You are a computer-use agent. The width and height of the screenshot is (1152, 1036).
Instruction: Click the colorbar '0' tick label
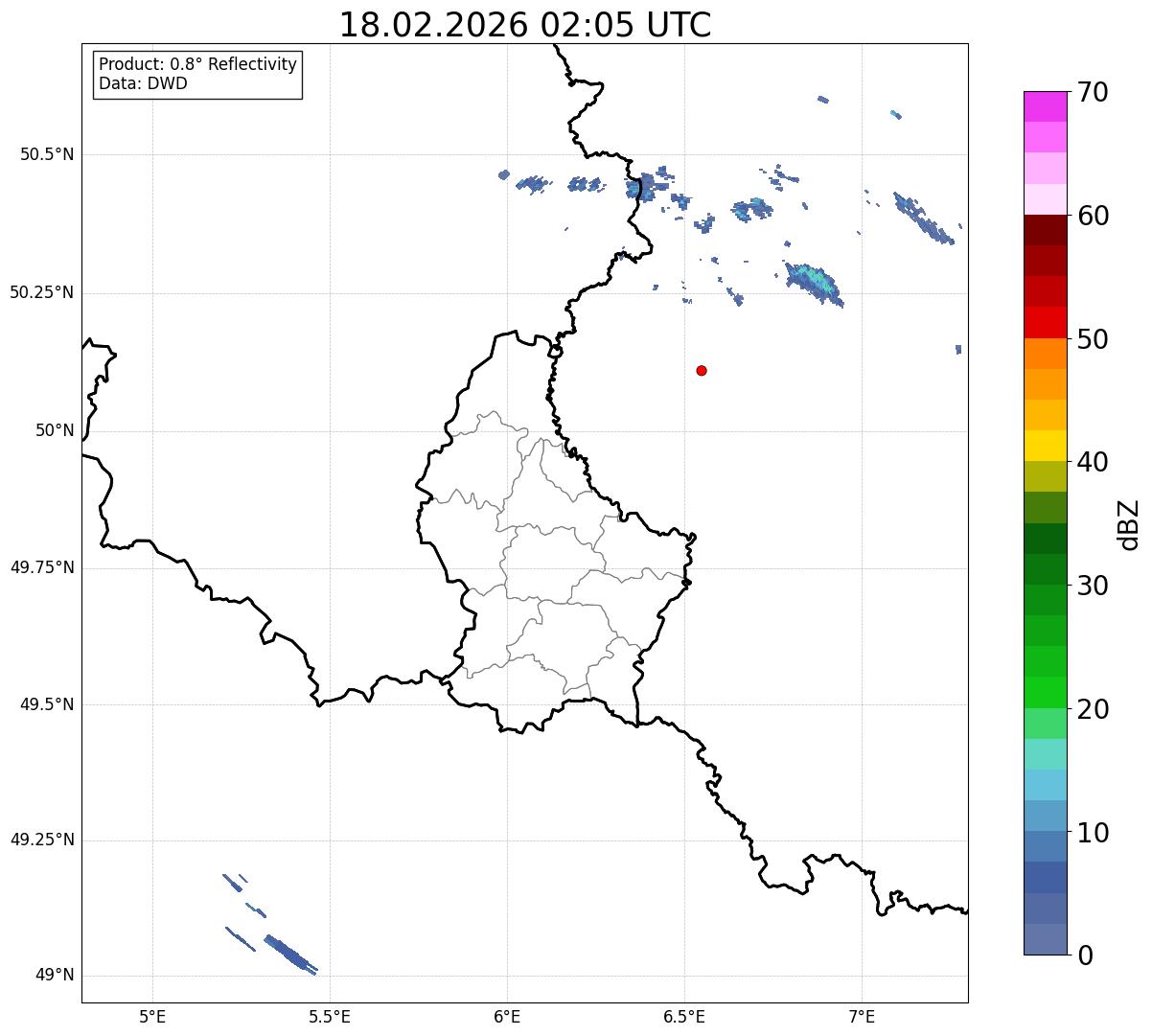(1084, 955)
